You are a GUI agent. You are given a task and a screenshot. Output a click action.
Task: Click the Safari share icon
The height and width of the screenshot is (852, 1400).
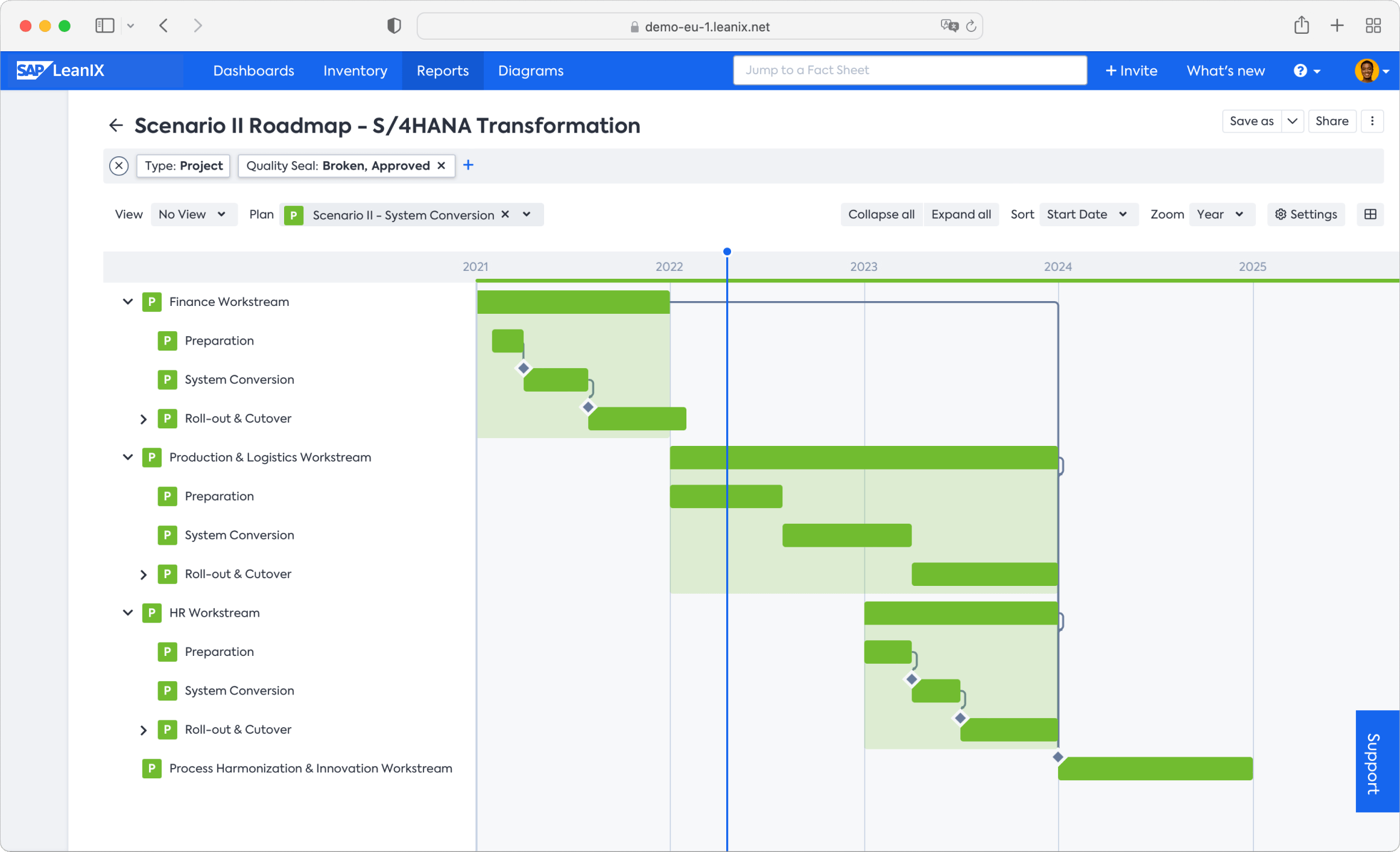pos(1301,26)
